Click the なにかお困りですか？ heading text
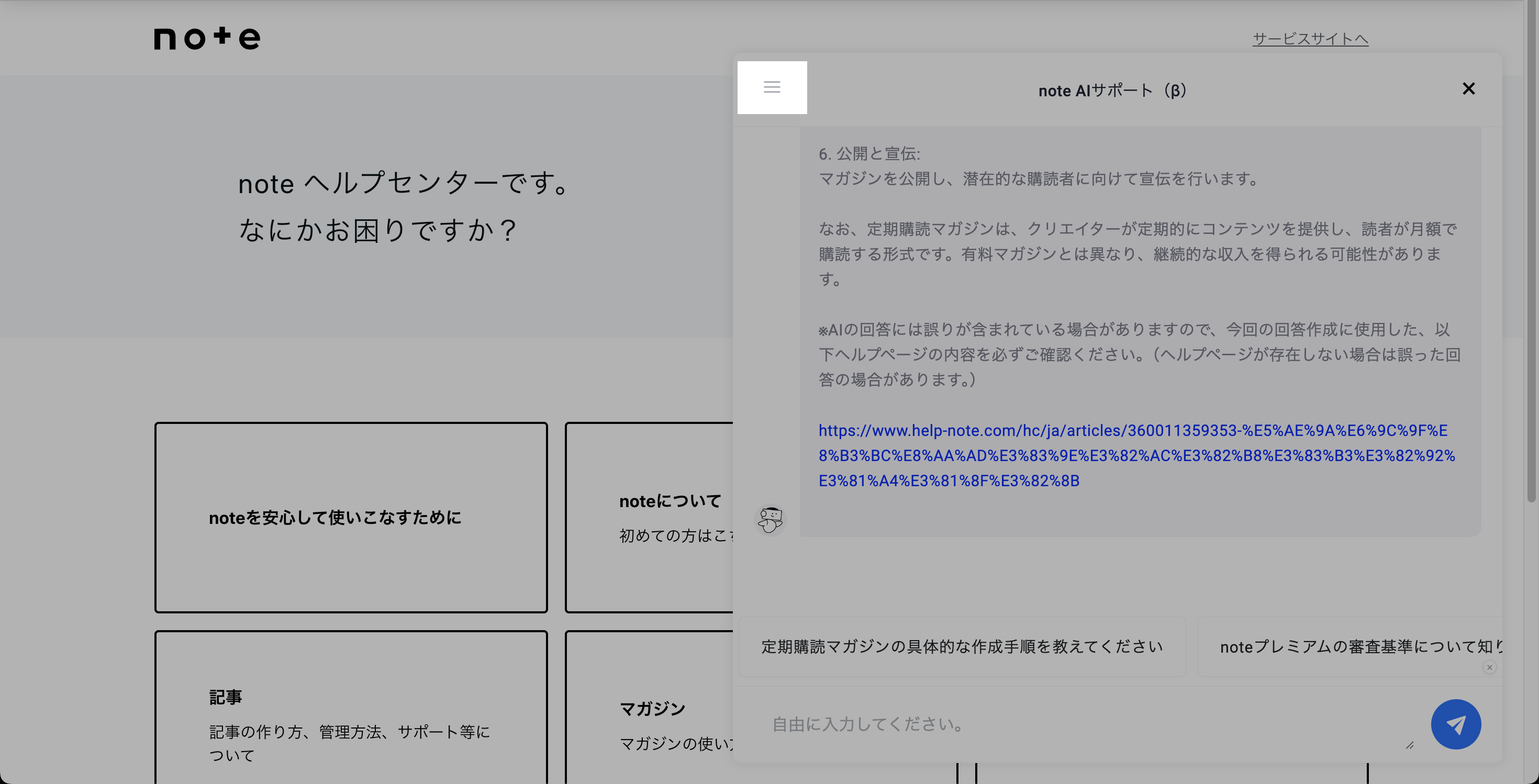Image resolution: width=1539 pixels, height=784 pixels. [379, 230]
